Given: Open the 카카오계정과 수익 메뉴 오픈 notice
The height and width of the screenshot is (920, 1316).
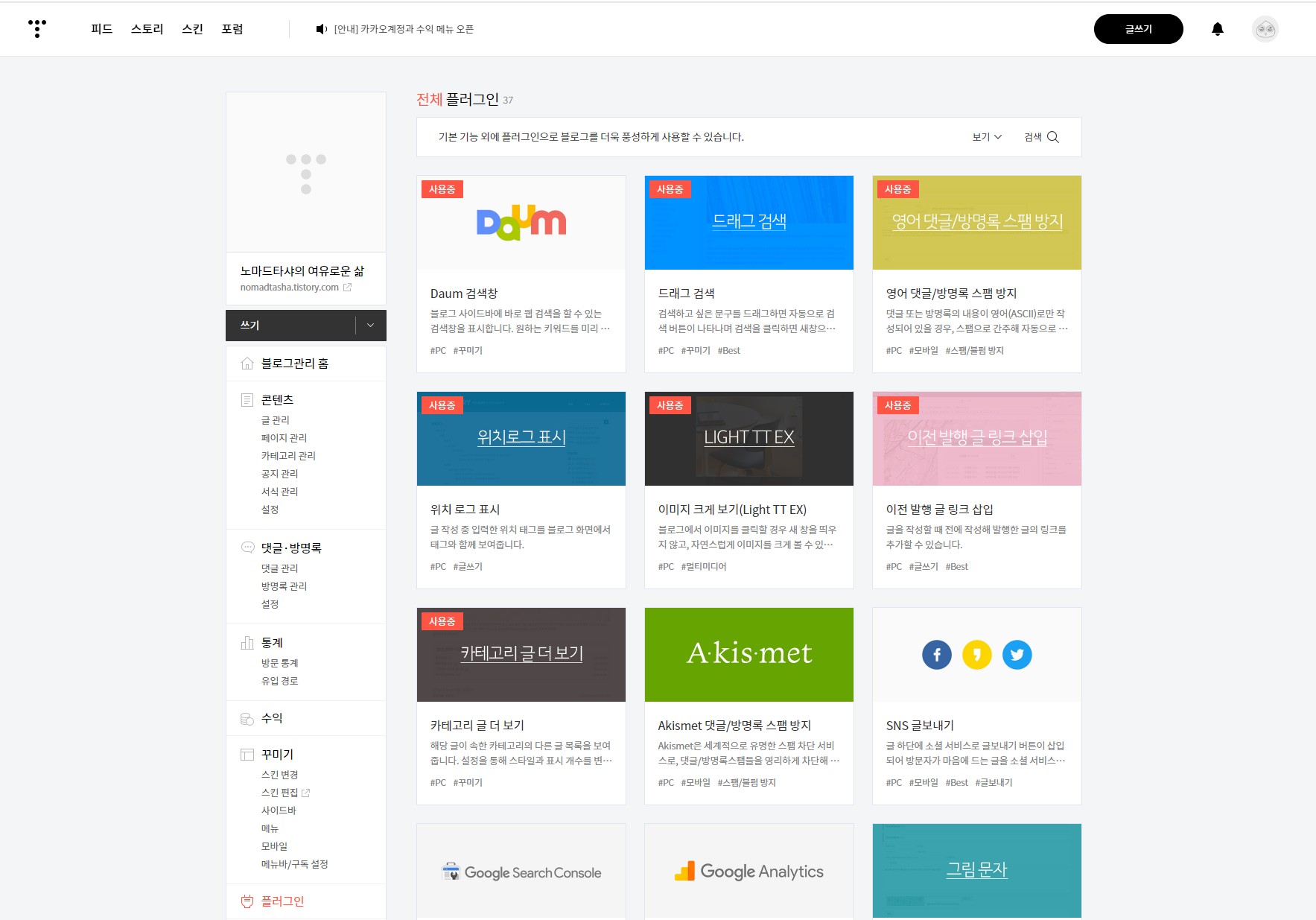Looking at the screenshot, I should (x=404, y=29).
